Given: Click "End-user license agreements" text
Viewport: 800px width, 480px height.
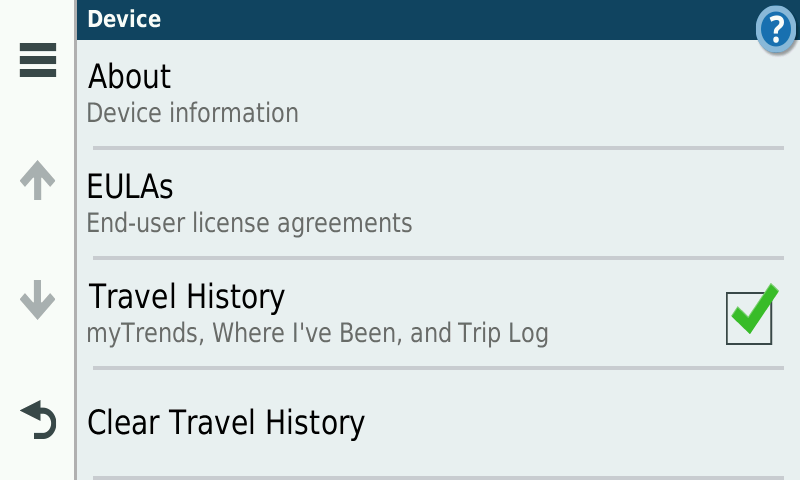Looking at the screenshot, I should pyautogui.click(x=250, y=222).
